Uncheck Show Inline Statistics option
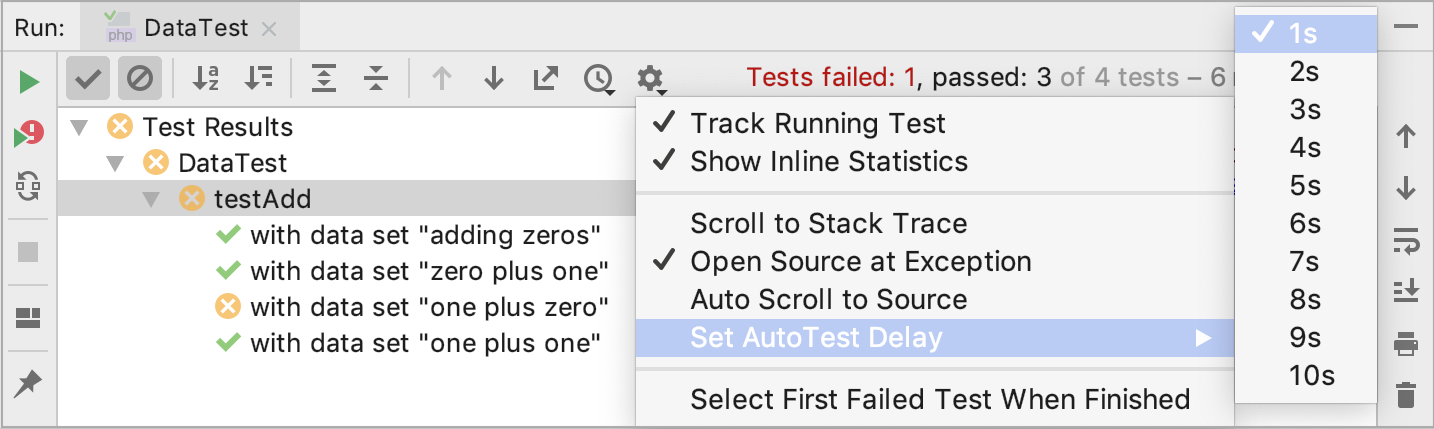1434x429 pixels. [828, 162]
